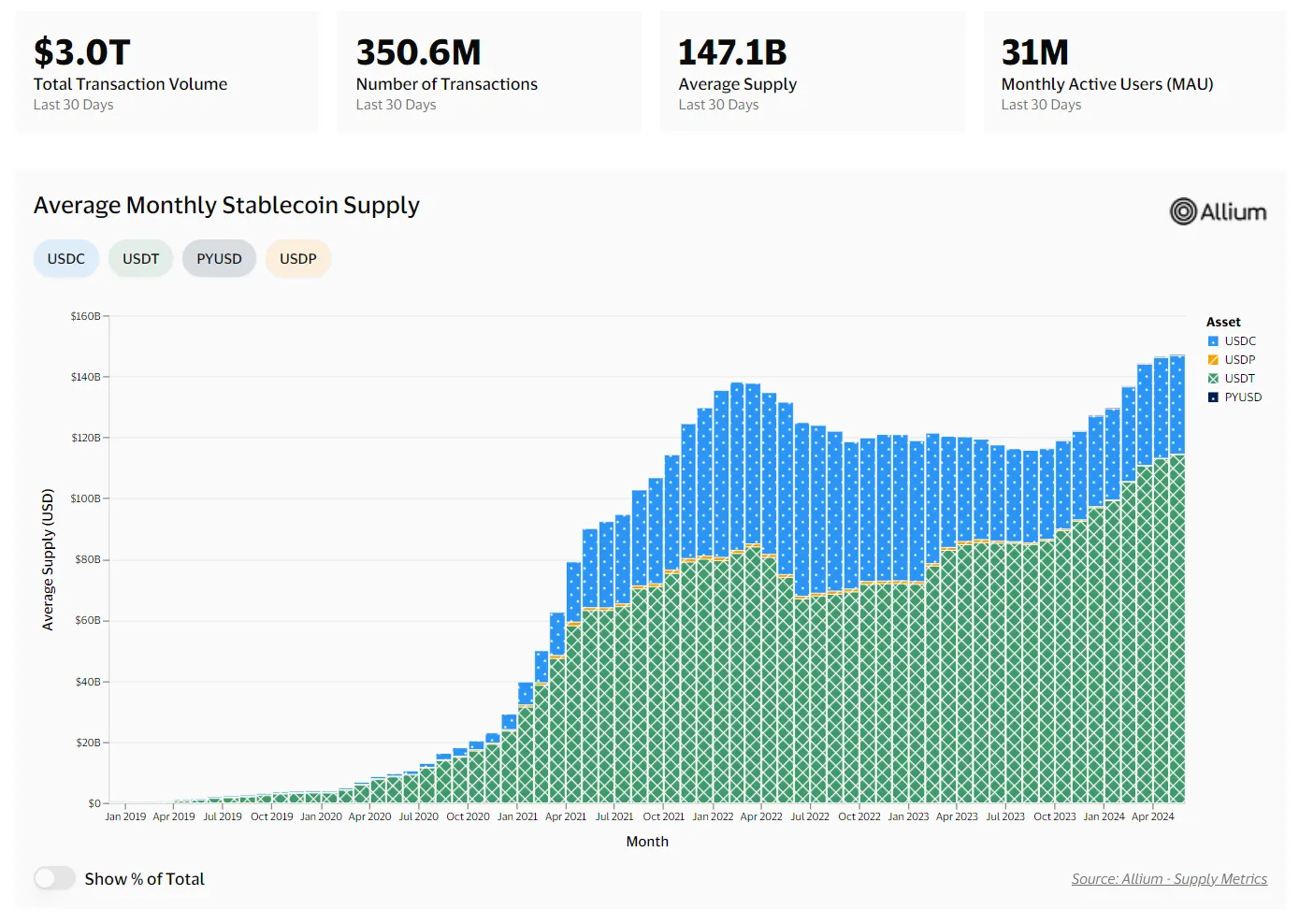This screenshot has height=924, width=1299.
Task: Click the Apr 2024 x-axis label
Action: 1152,816
